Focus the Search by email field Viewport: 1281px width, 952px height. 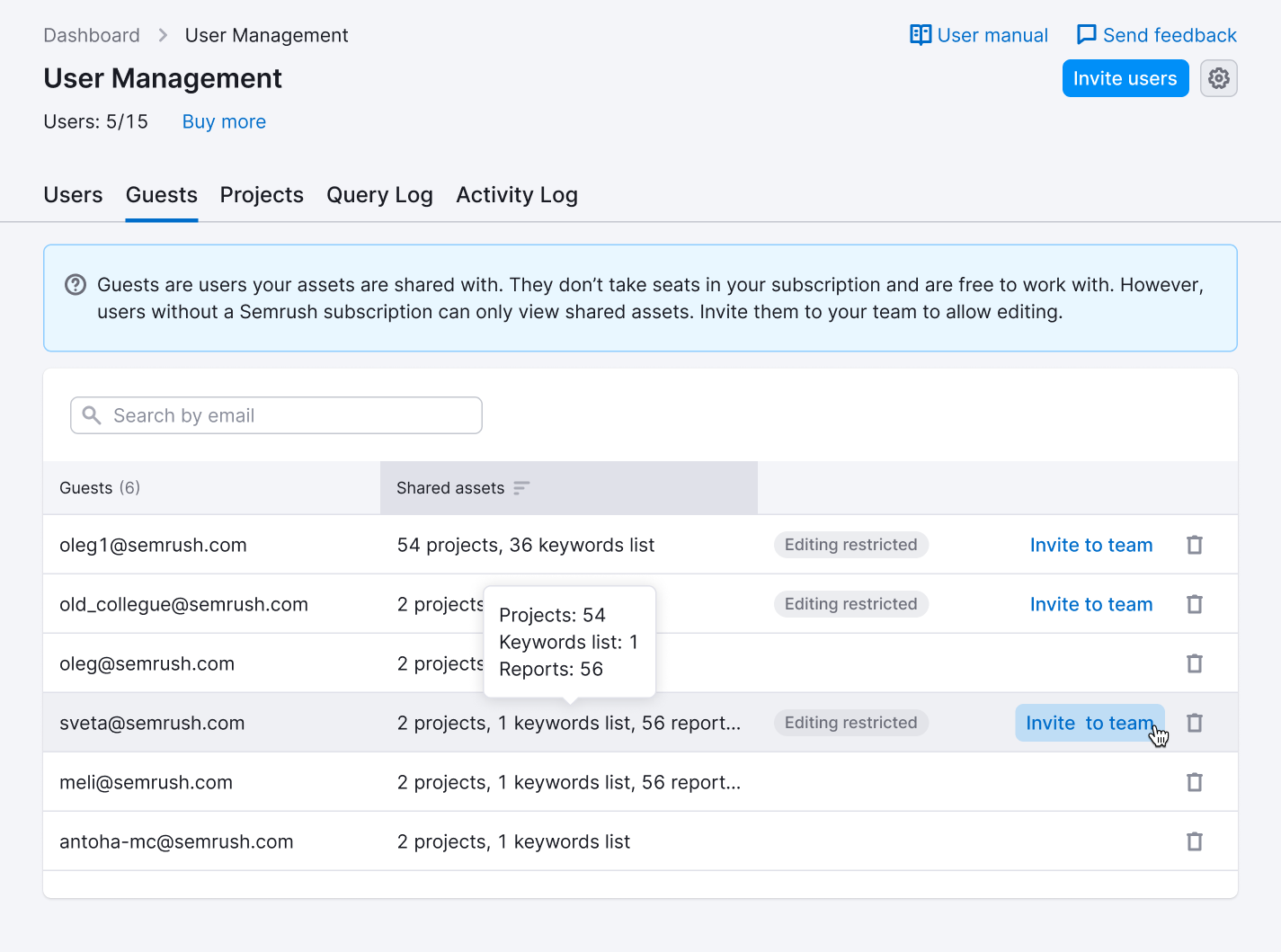tap(276, 415)
